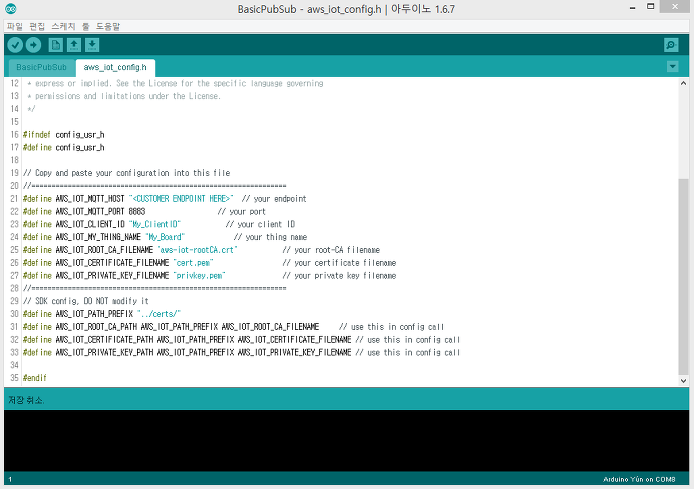The width and height of the screenshot is (694, 489).
Task: Click the "// your endpoint" comment
Action: tap(274, 199)
